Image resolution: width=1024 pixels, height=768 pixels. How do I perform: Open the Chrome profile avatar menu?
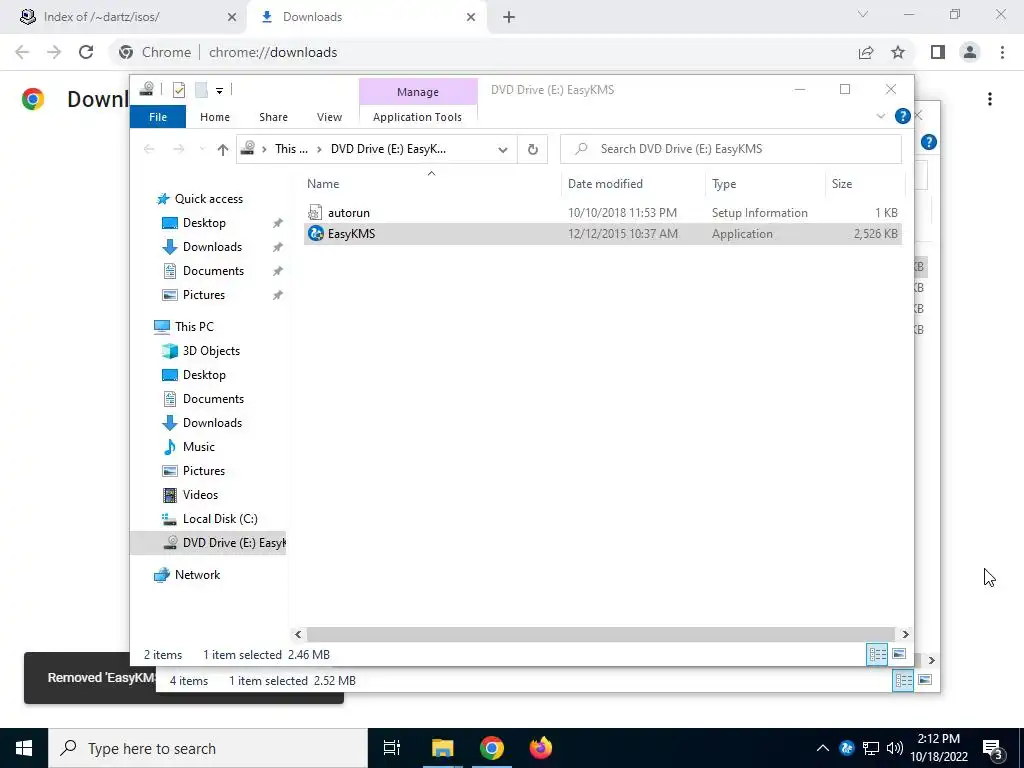(970, 52)
